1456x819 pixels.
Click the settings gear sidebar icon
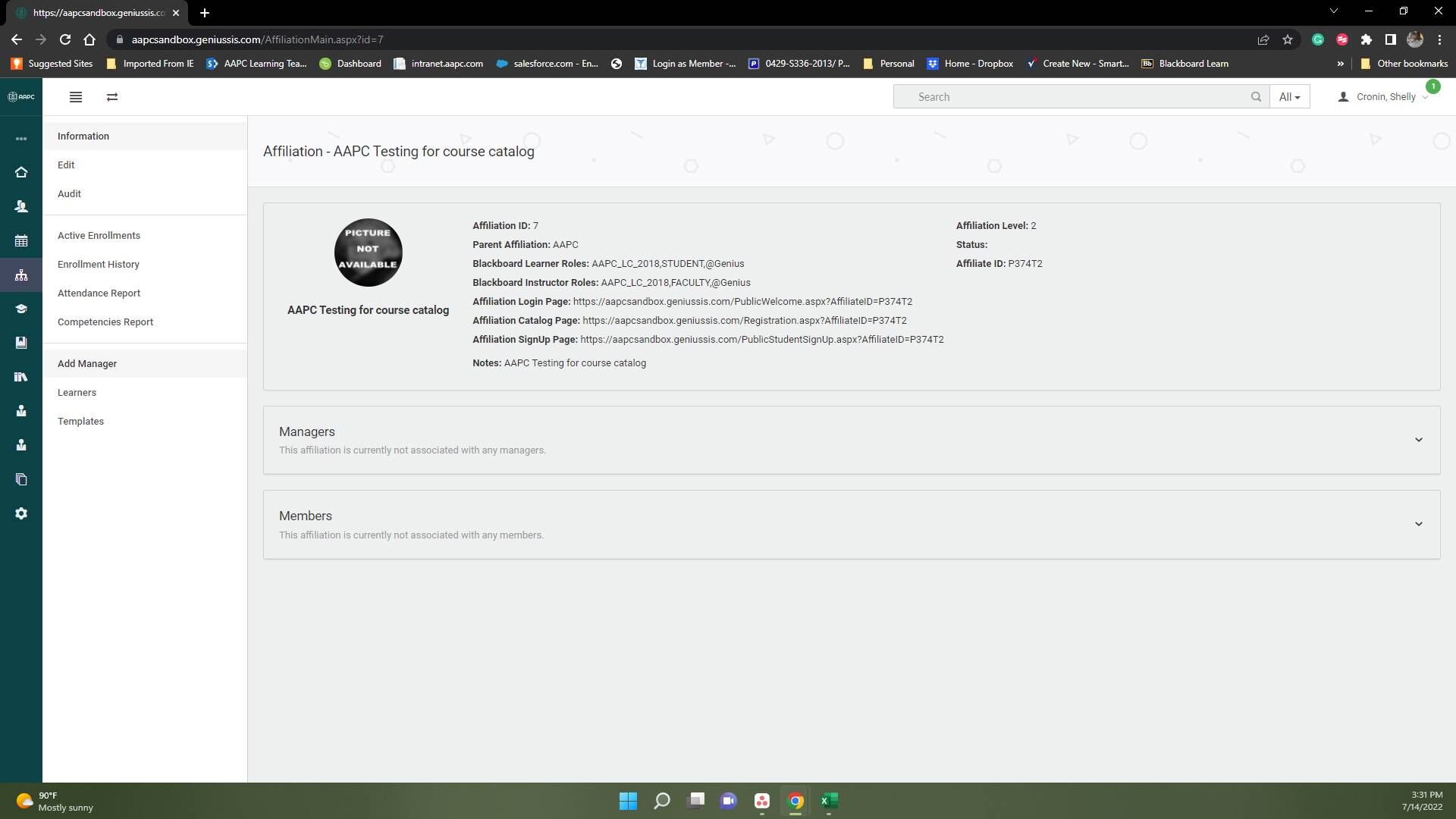coord(21,513)
